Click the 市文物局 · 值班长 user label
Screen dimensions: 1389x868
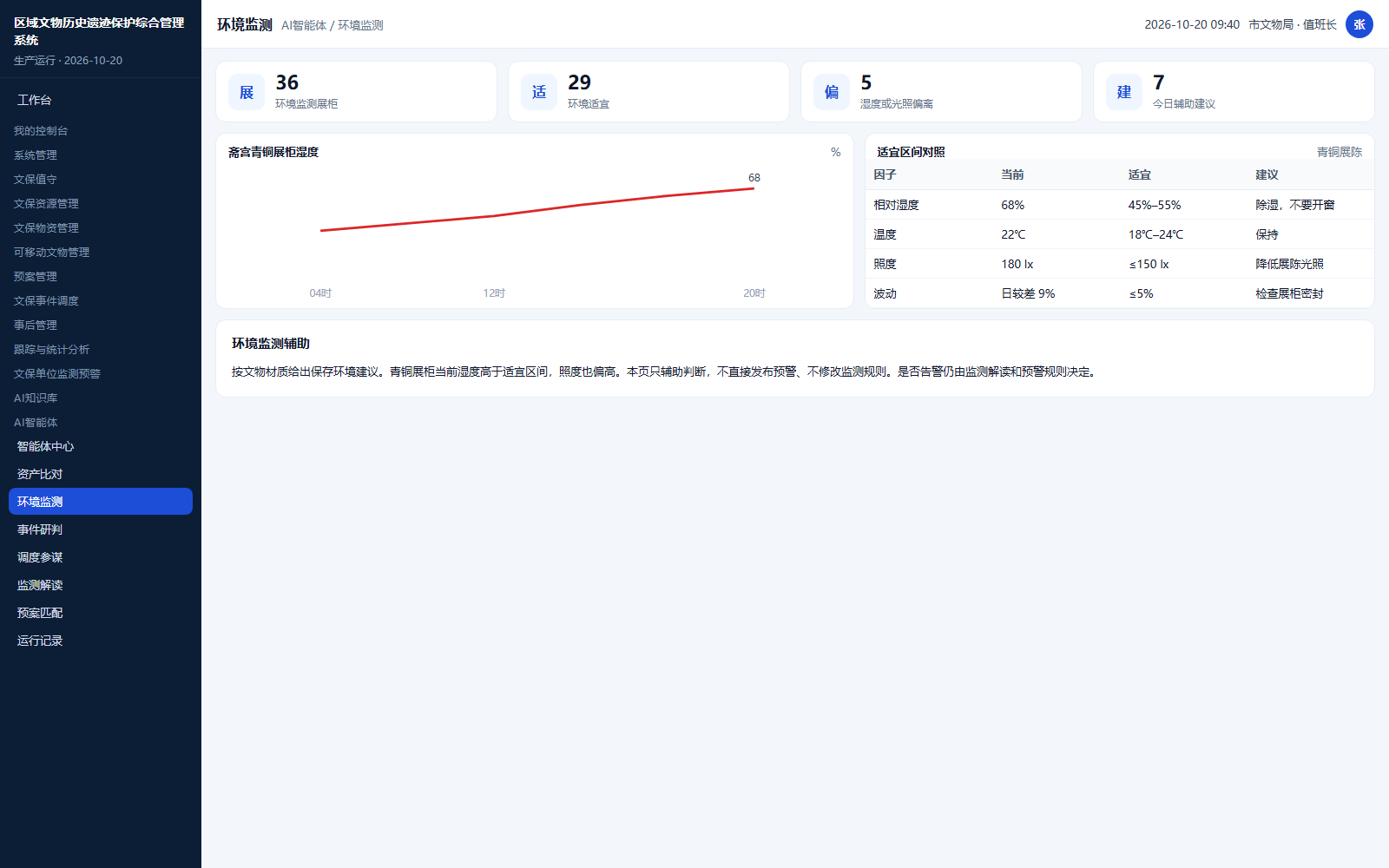tap(1293, 24)
